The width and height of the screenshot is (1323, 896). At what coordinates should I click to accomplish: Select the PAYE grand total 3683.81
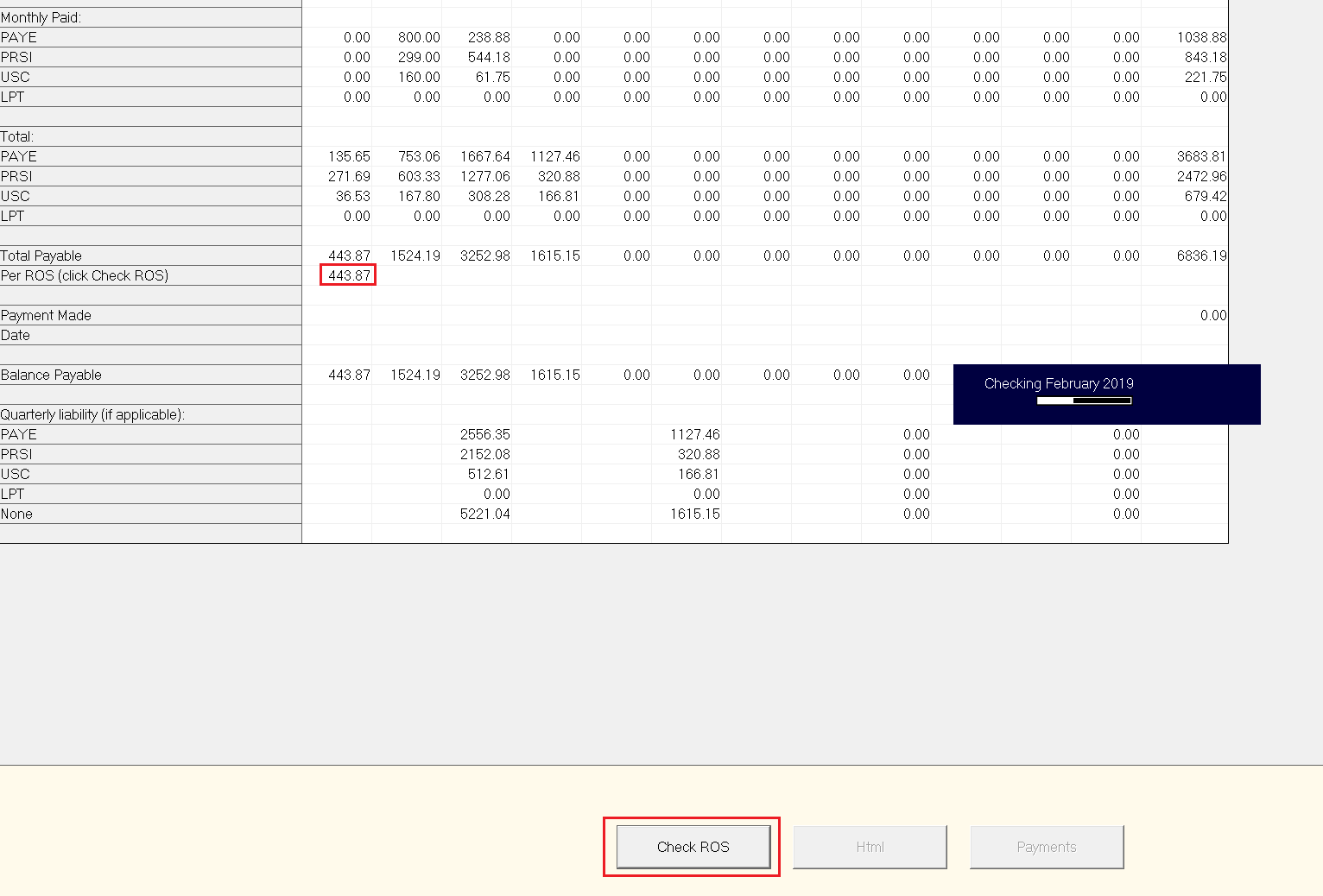[x=1201, y=156]
